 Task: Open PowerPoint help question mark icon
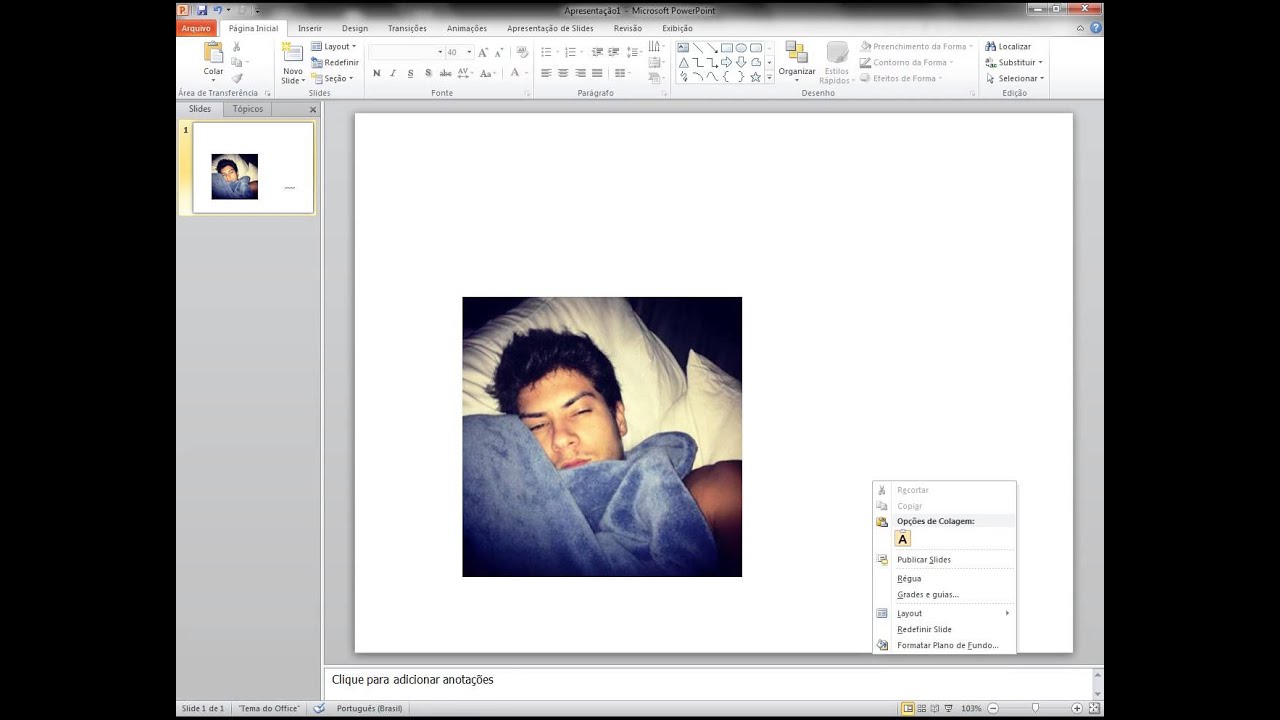1096,28
